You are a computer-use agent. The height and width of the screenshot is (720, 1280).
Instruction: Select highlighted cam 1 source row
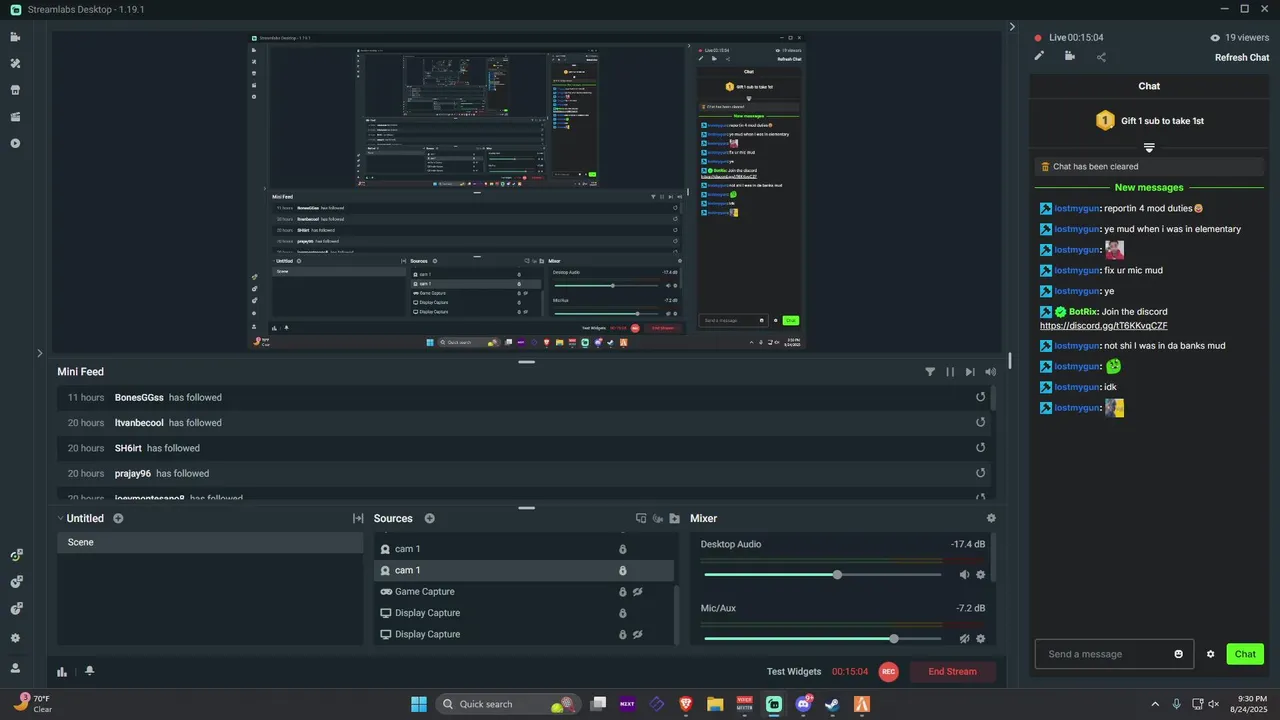524,570
